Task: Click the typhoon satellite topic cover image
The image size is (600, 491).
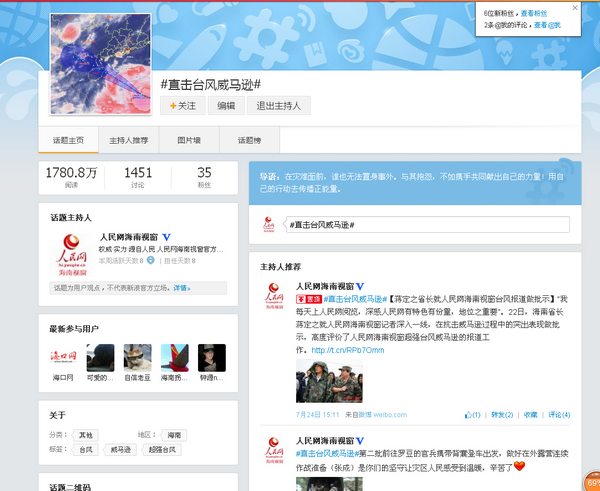Action: 101,64
